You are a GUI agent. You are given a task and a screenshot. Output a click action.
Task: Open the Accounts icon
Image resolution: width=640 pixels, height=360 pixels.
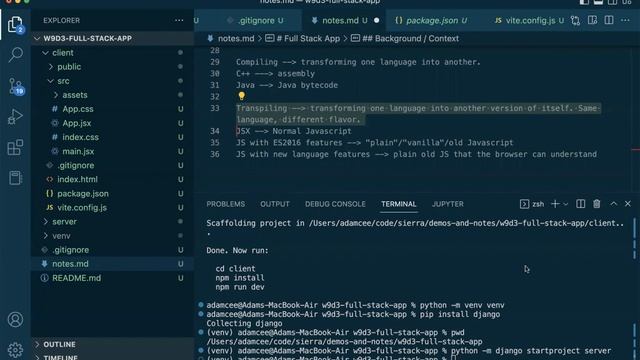coord(15,320)
